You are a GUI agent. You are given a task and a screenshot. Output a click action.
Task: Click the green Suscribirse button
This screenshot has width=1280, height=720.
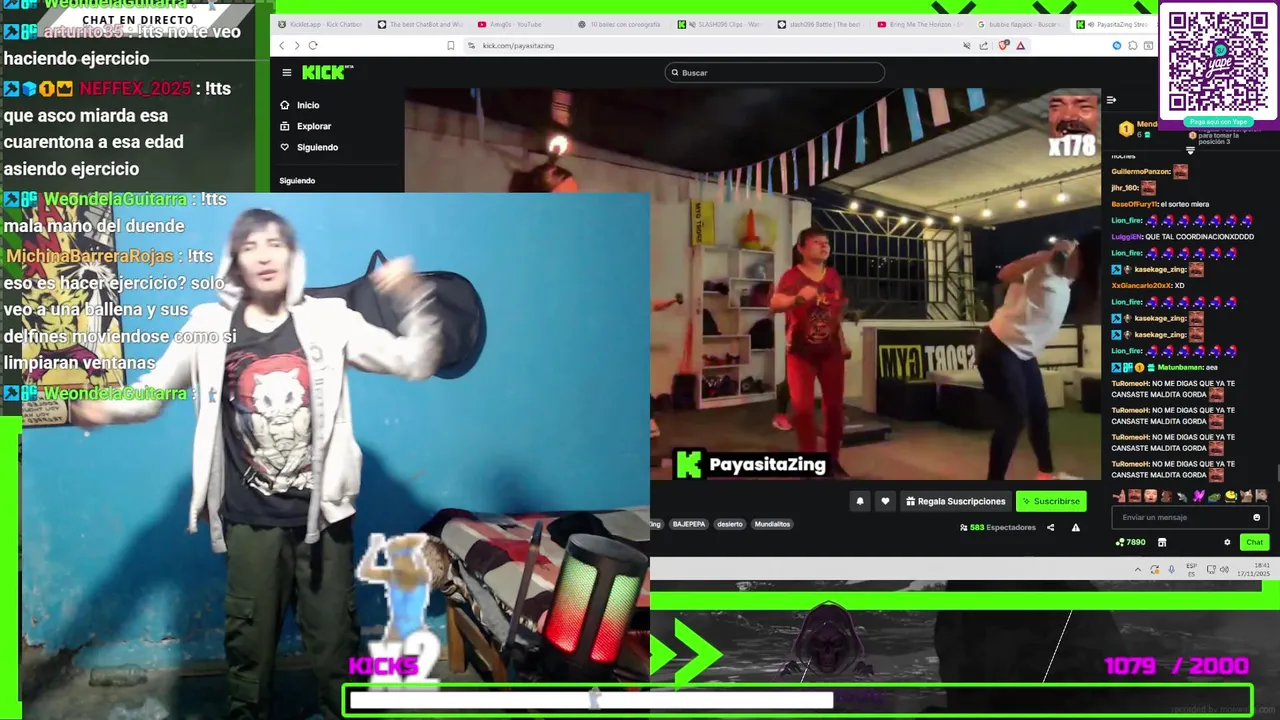pyautogui.click(x=1051, y=501)
